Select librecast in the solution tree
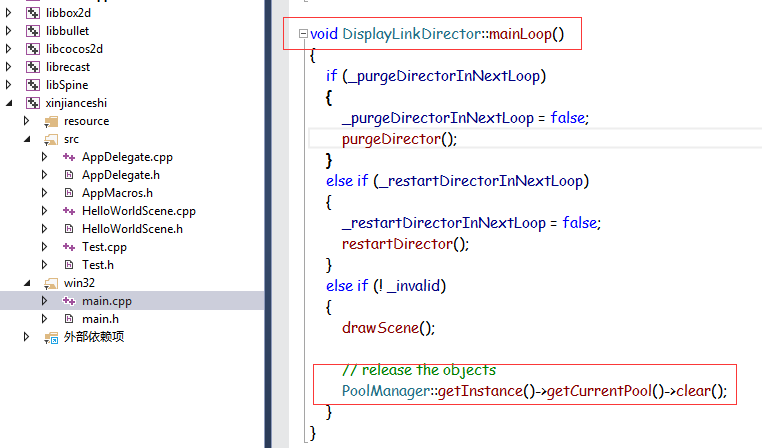The width and height of the screenshot is (762, 448). point(68,67)
